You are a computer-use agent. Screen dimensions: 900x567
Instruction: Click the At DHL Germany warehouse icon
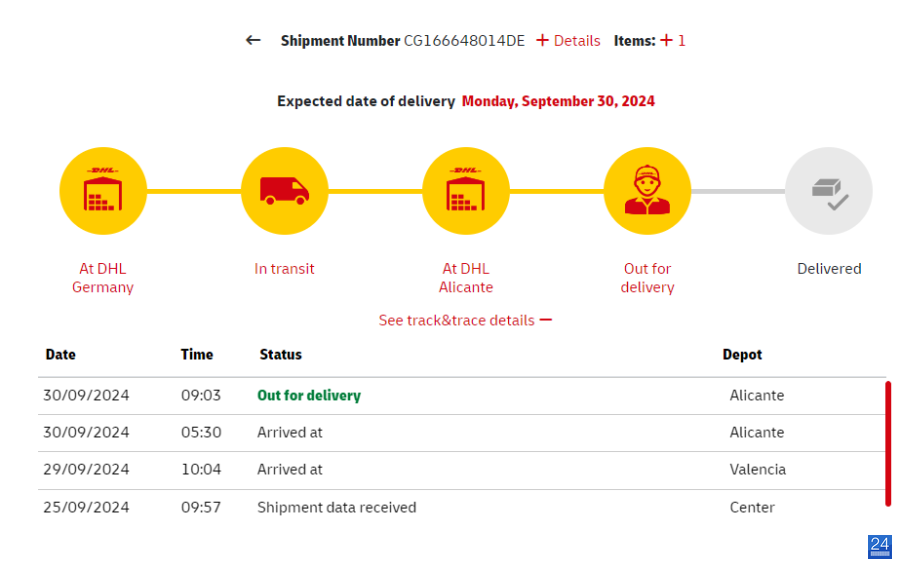[x=103, y=191]
